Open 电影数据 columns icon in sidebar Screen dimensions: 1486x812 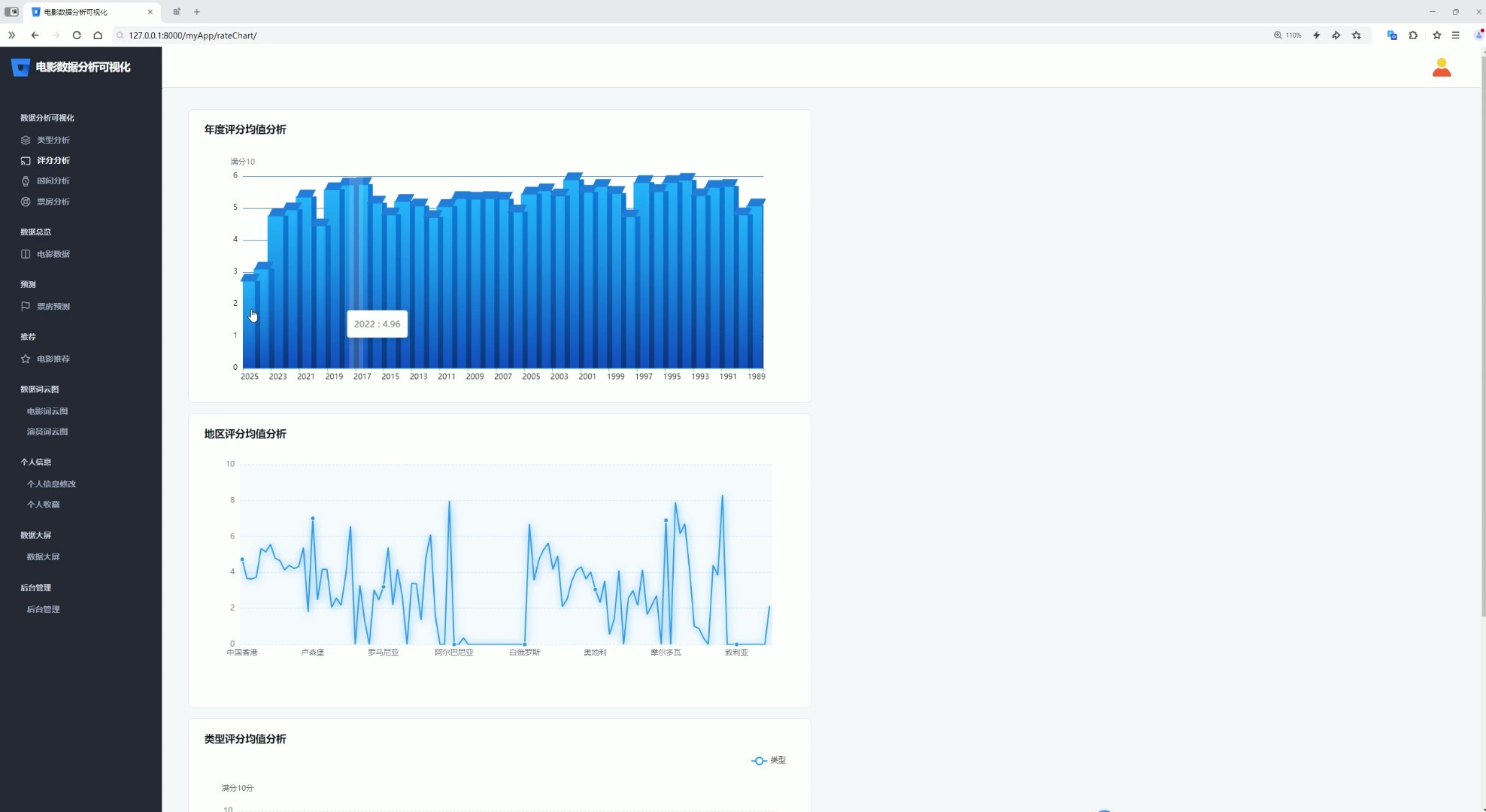click(26, 254)
